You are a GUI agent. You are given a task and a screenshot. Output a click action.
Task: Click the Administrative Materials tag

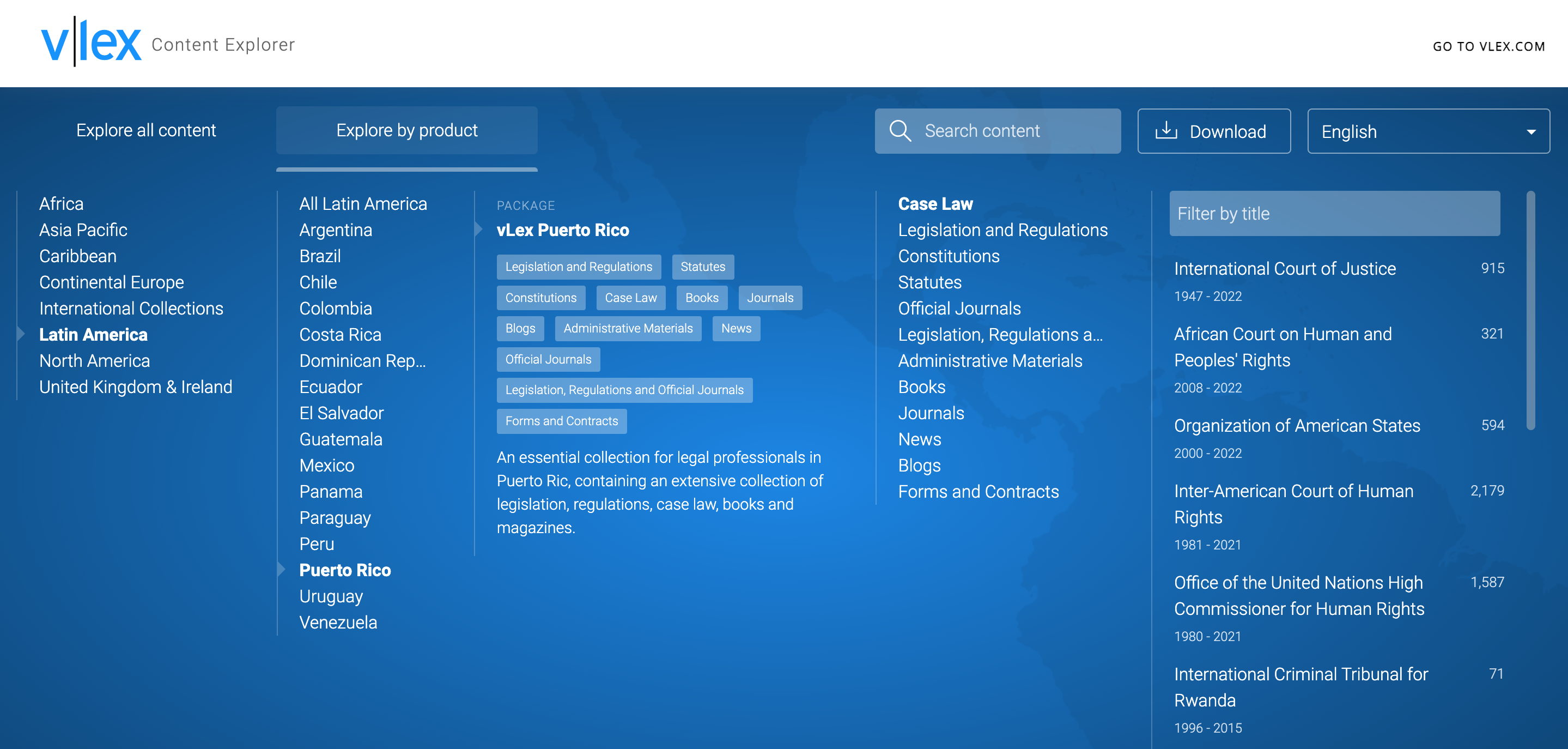tap(628, 328)
